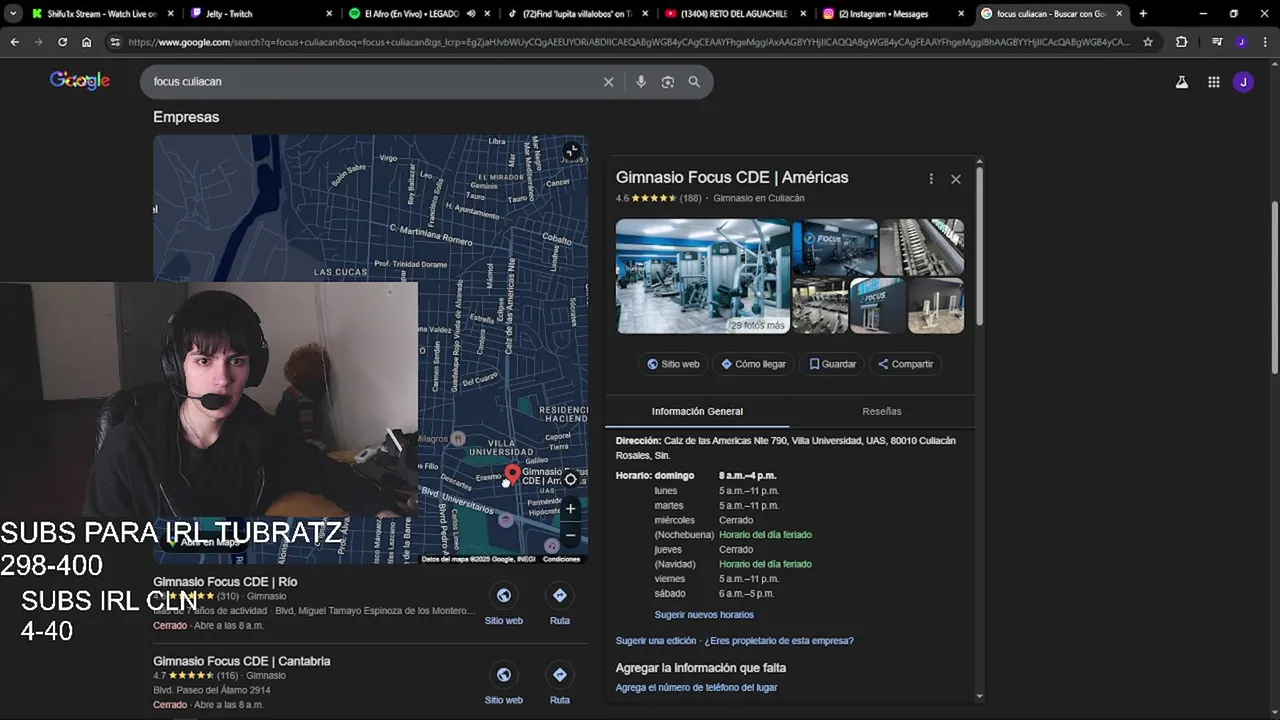This screenshot has height=720, width=1280.
Task: Open the tab search dropdown arrow
Action: click(13, 14)
